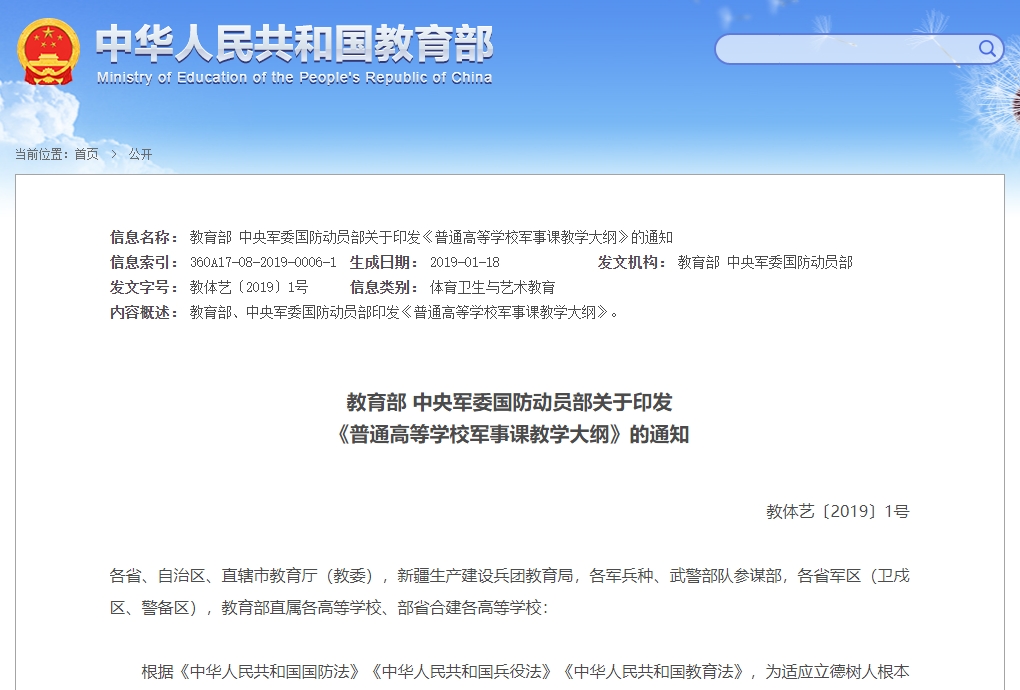Select 发文机构 value 教育部 中央军委国防动员部

click(x=765, y=263)
